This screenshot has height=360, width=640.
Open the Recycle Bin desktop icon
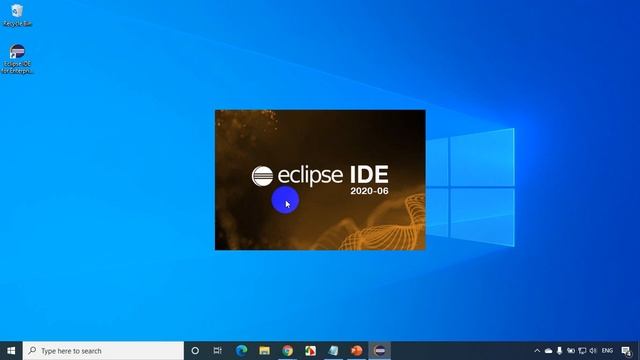[17, 15]
